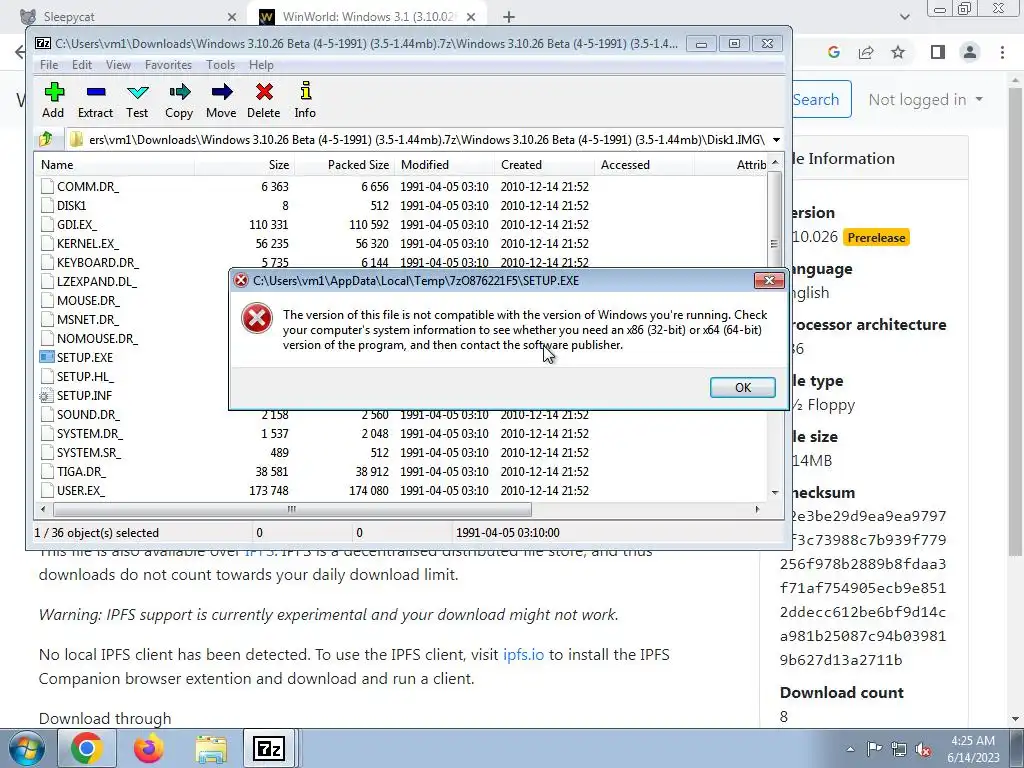The width and height of the screenshot is (1024, 768).
Task: Open the Info tool in 7-Zip
Action: (305, 100)
